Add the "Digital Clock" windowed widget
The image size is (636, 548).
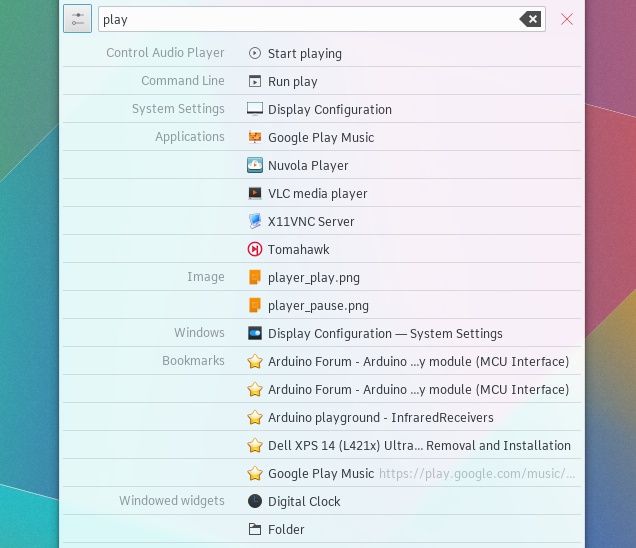[x=304, y=501]
